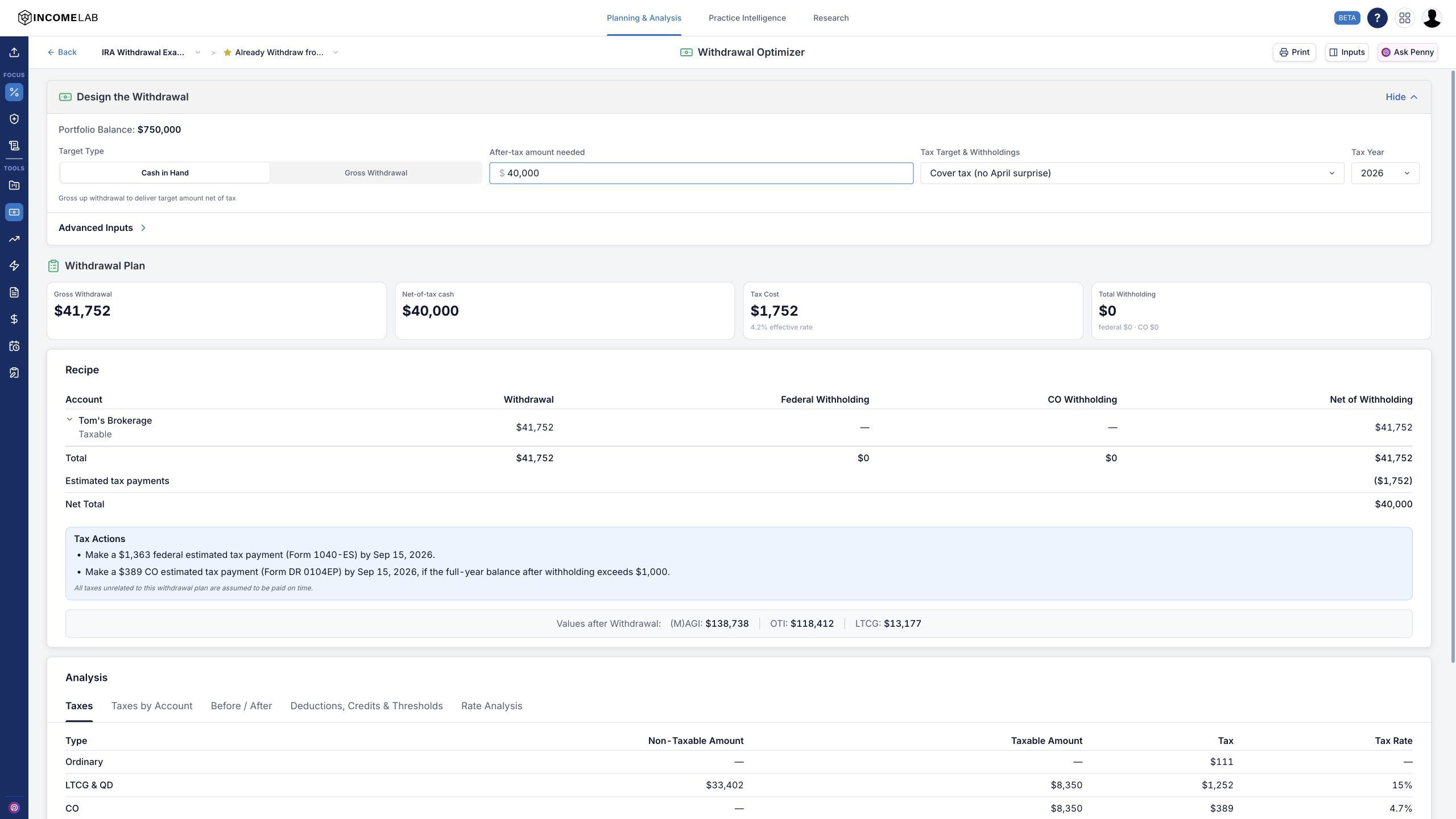The image size is (1456, 819).
Task: Select the cash Withdrawal Optimizer sidebar icon
Action: pos(14,212)
